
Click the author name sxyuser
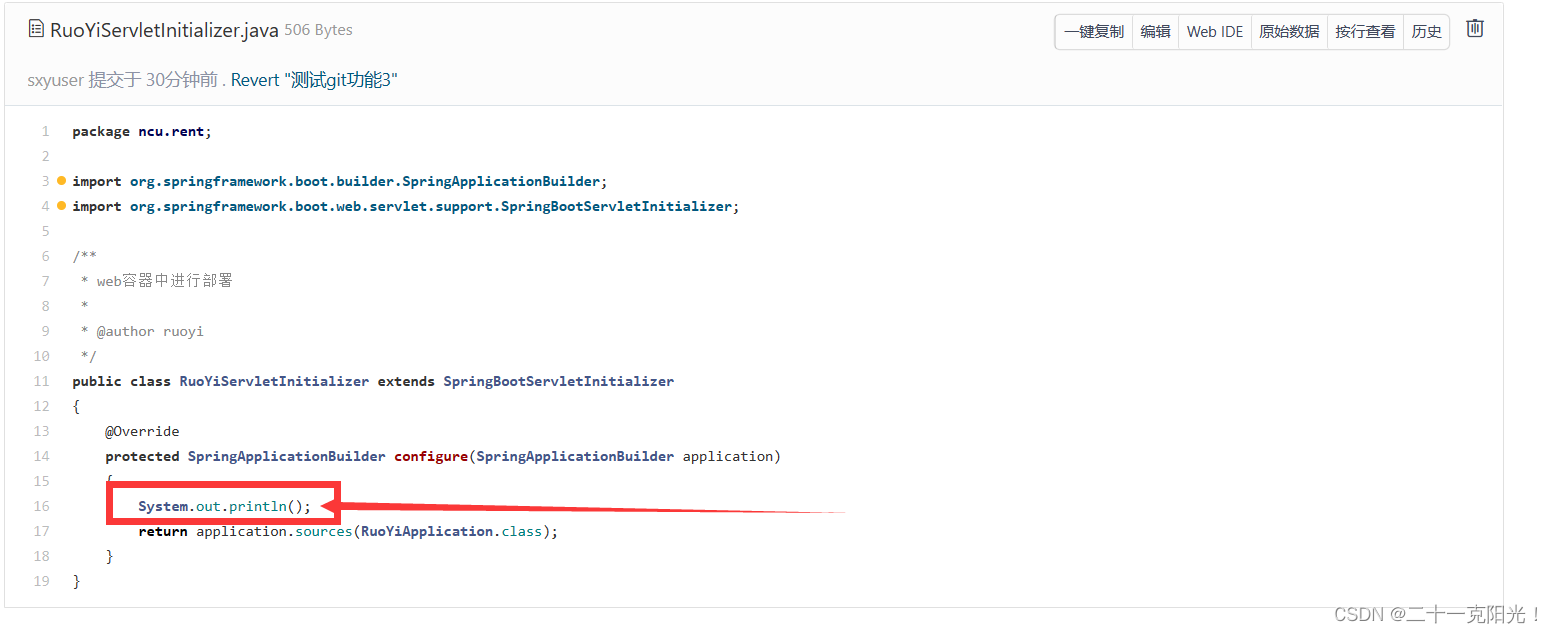pos(56,80)
